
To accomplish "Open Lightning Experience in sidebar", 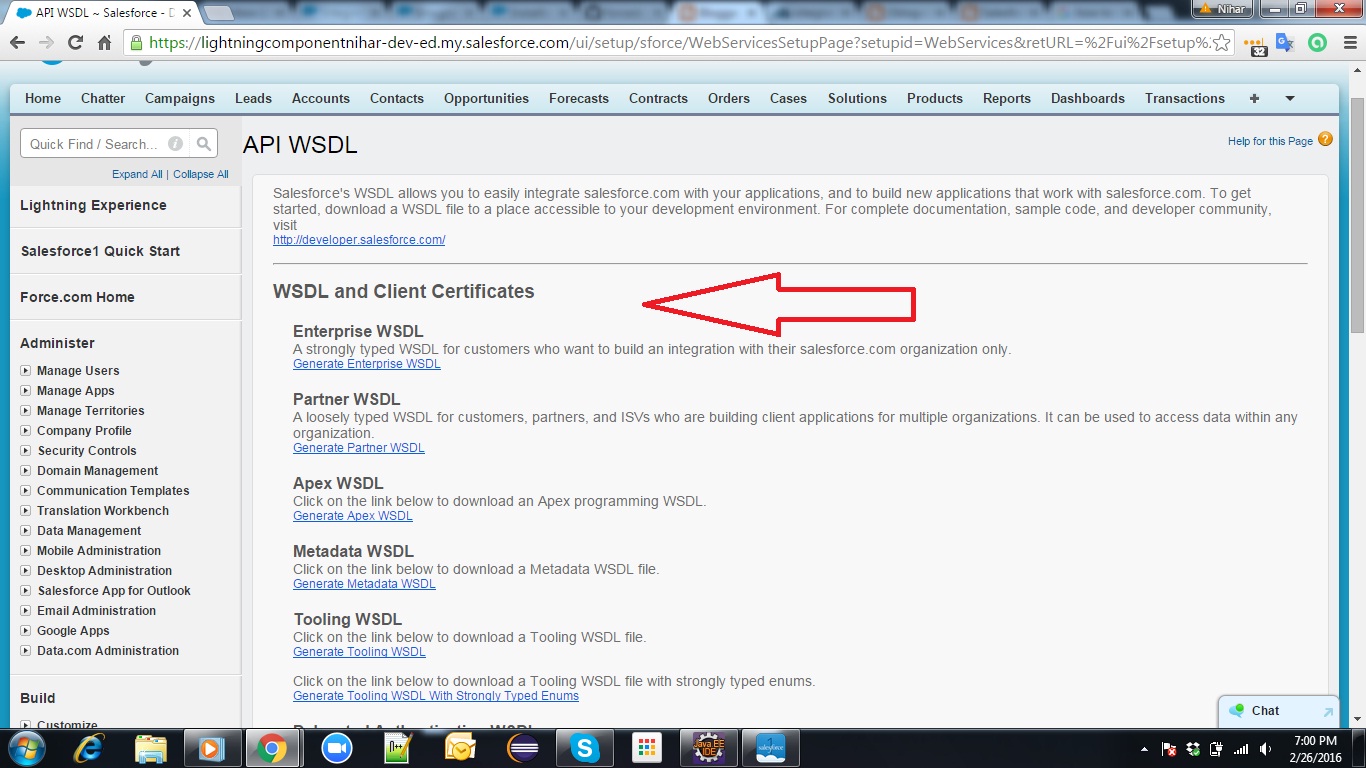I will point(93,205).
